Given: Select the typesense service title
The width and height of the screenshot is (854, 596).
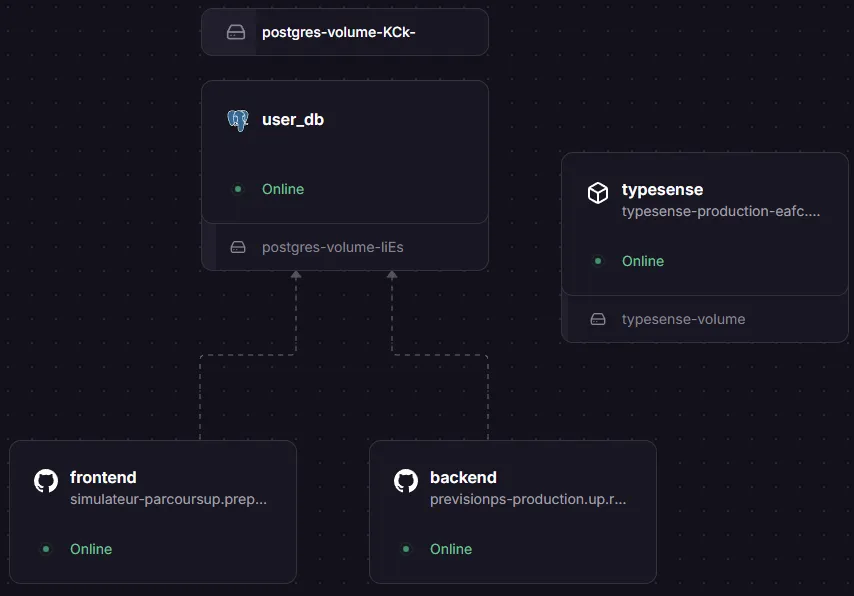Looking at the screenshot, I should [662, 190].
